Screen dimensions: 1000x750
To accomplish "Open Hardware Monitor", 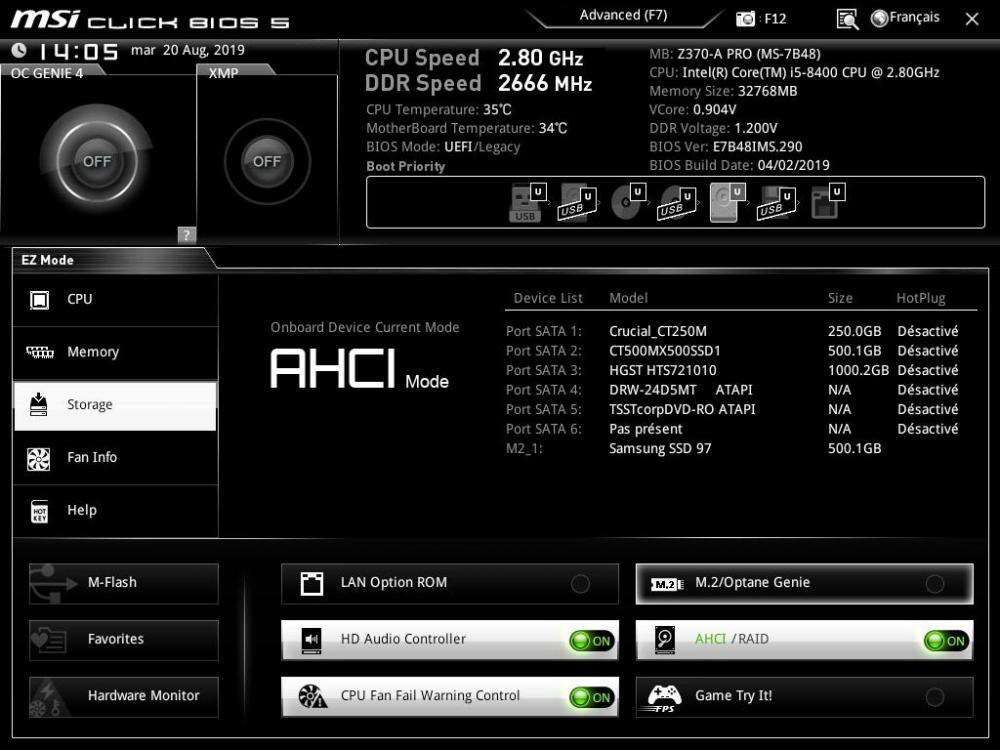I will (x=123, y=696).
